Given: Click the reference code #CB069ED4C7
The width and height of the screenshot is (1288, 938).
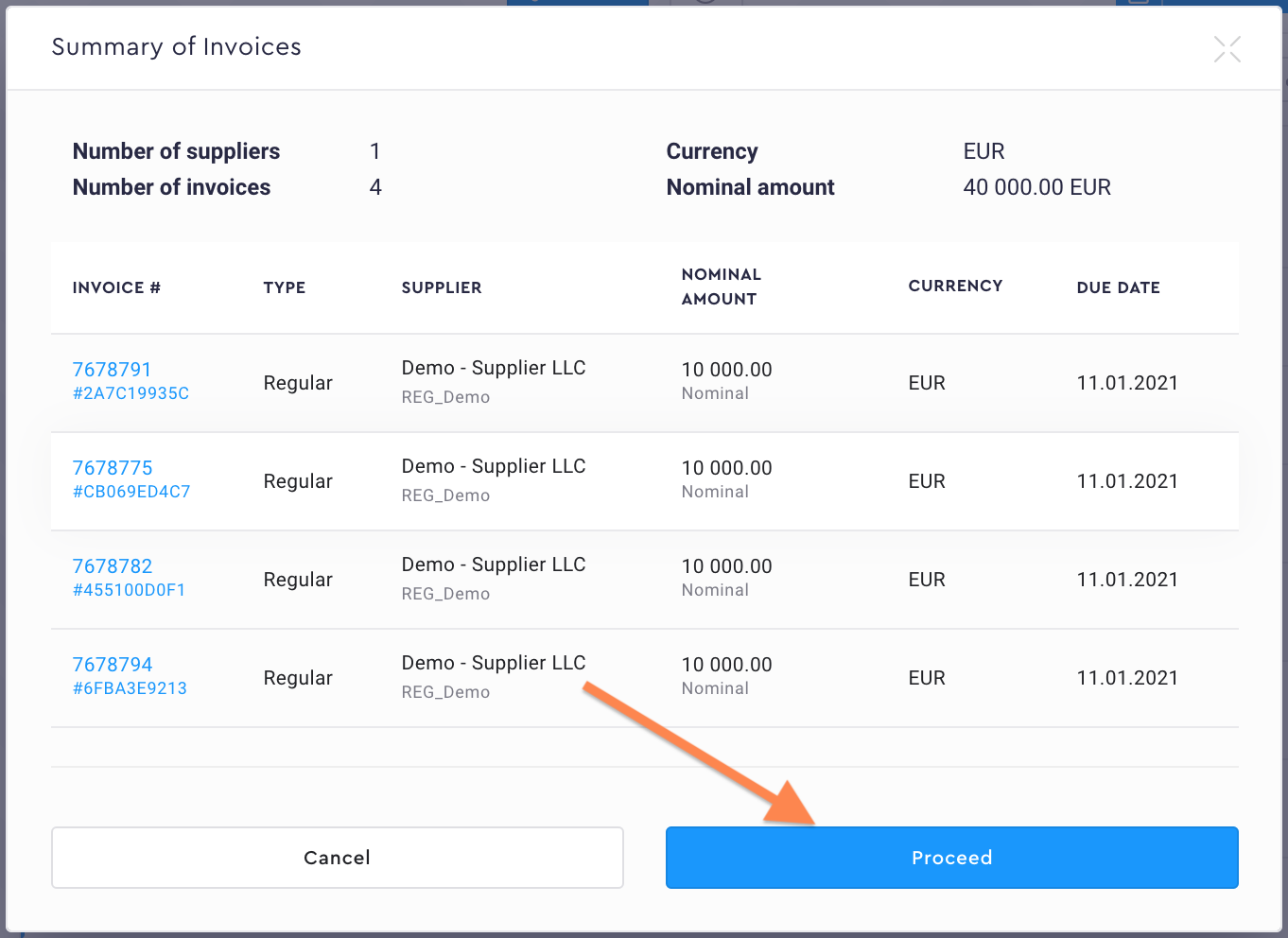Looking at the screenshot, I should [x=131, y=492].
